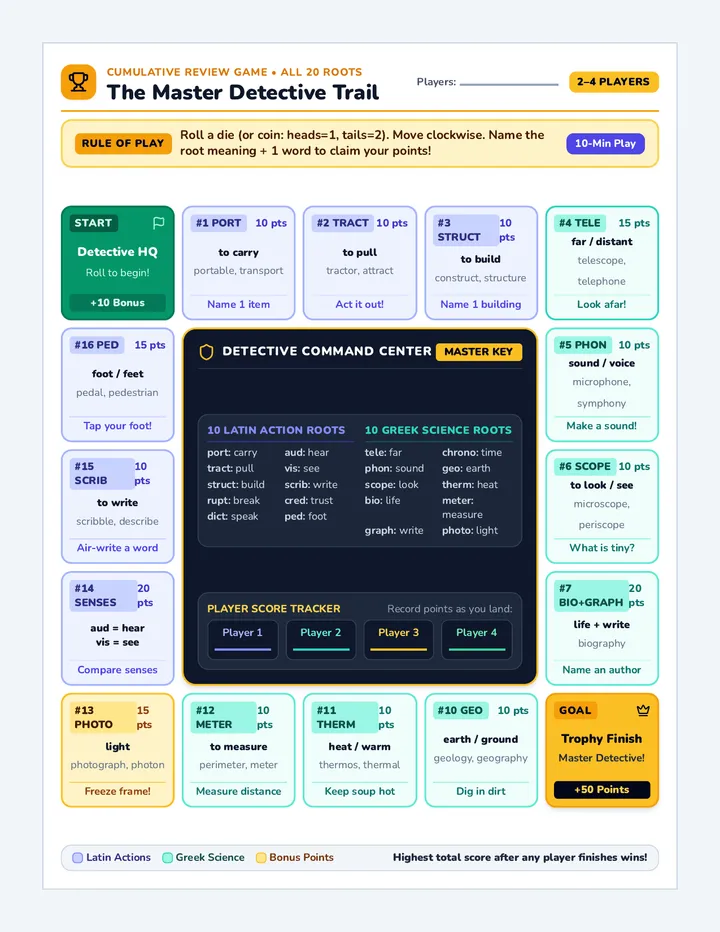This screenshot has width=720, height=932.
Task: Click the 'Measure distance' prompt
Action: coord(238,791)
